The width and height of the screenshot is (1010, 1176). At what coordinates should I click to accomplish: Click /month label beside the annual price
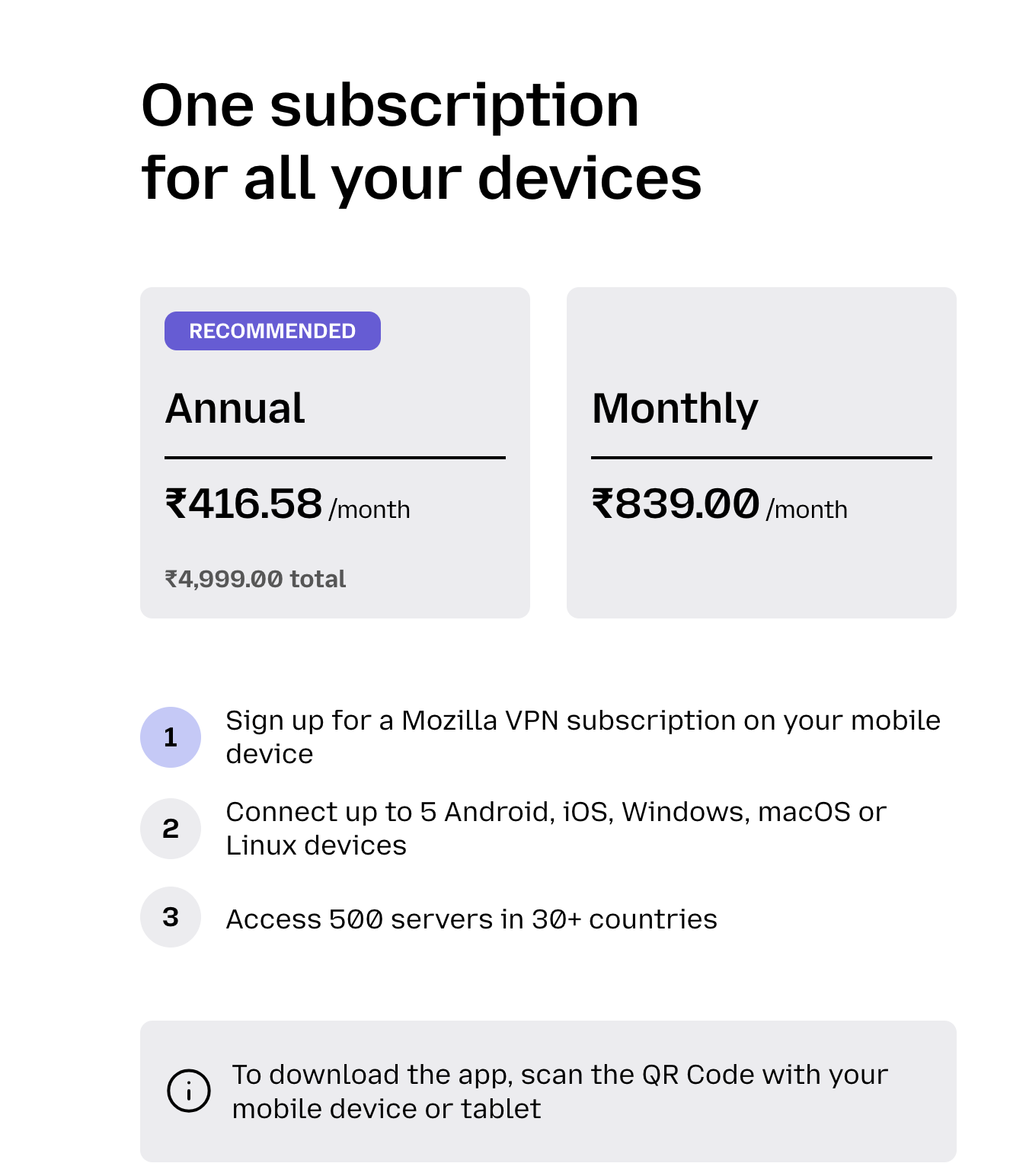(369, 510)
